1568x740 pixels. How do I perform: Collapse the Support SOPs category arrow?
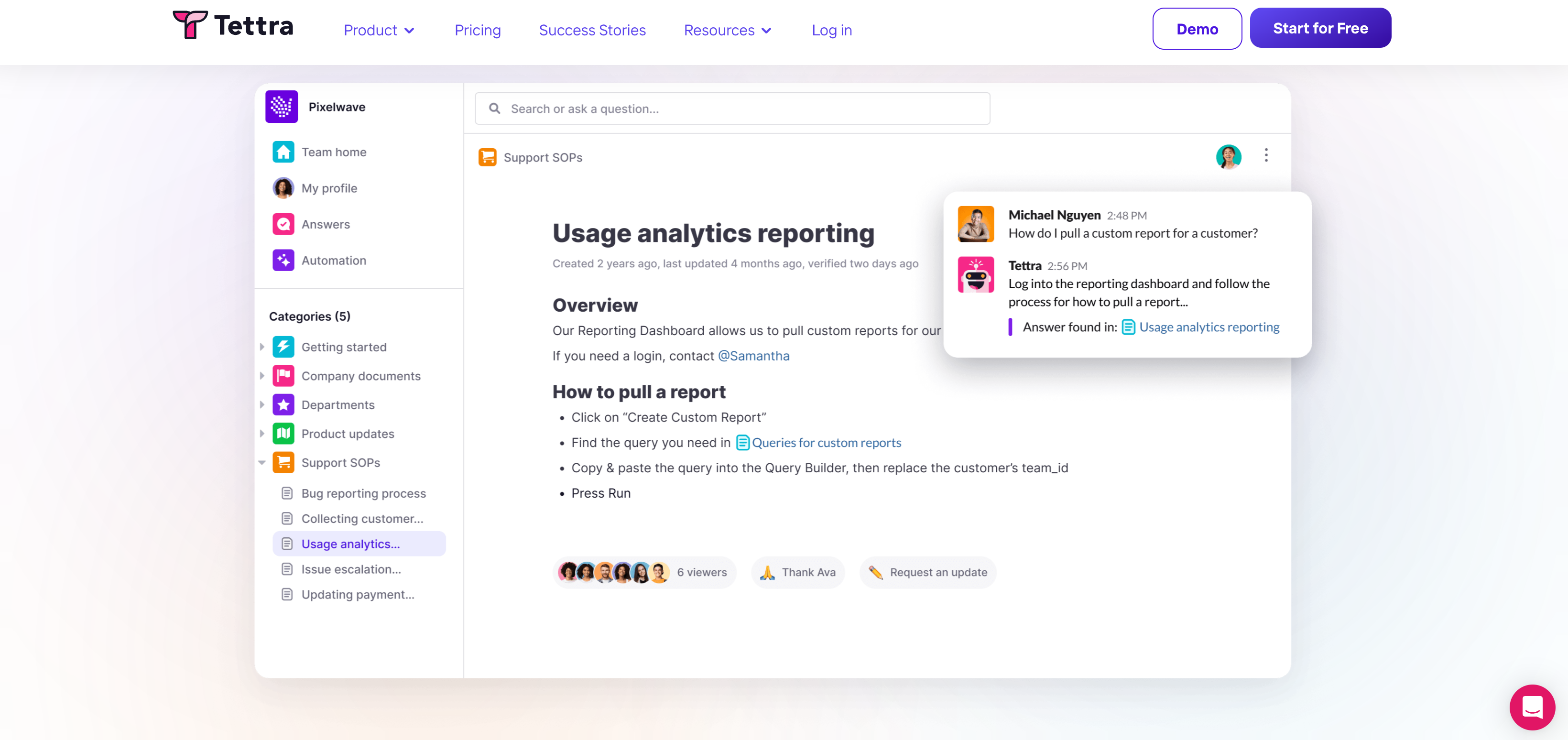click(x=262, y=463)
